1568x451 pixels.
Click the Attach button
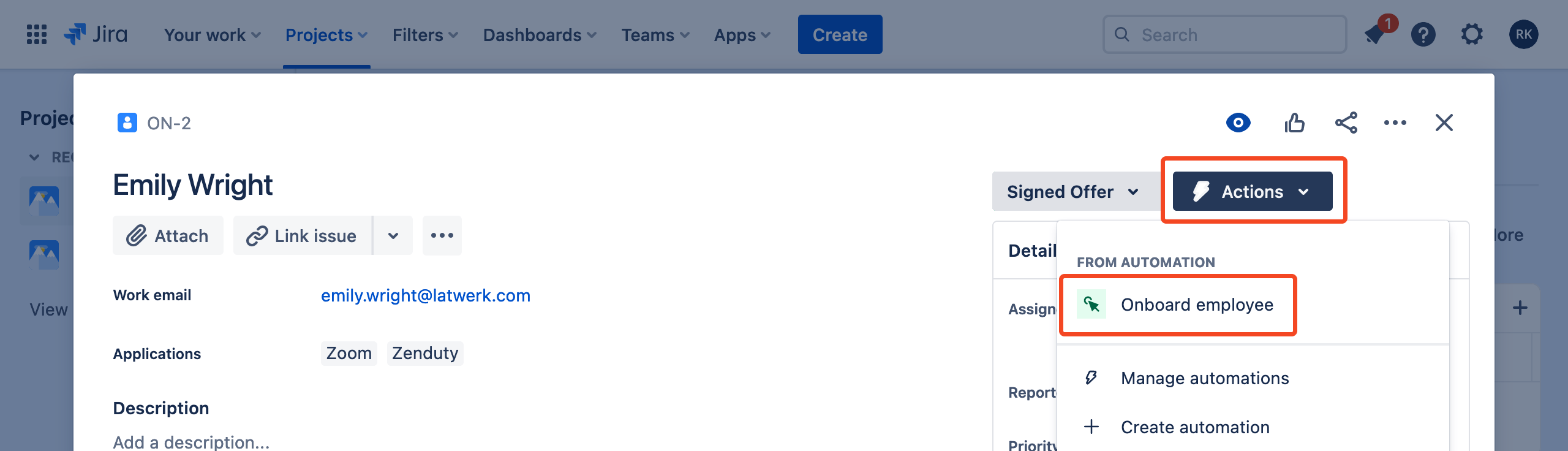[x=168, y=235]
